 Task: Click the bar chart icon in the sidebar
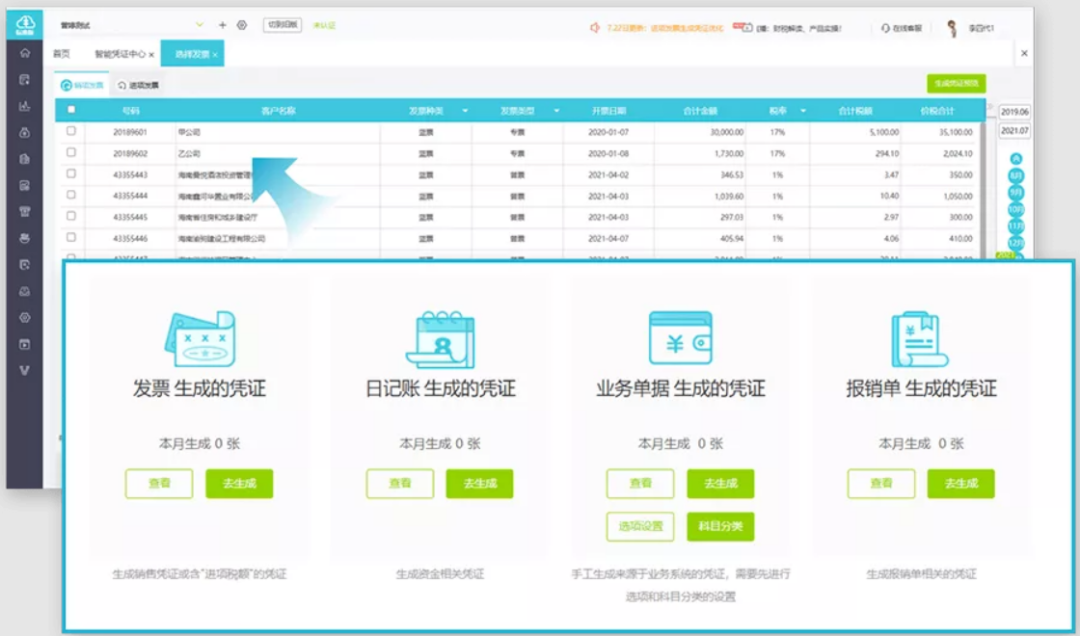coord(25,106)
